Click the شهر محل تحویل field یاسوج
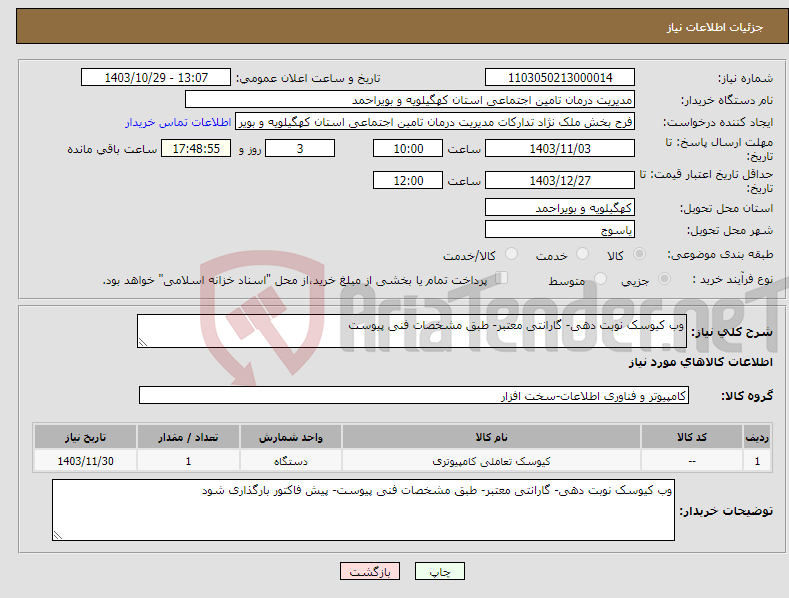Viewport: 789px width, 598px height. click(x=560, y=230)
